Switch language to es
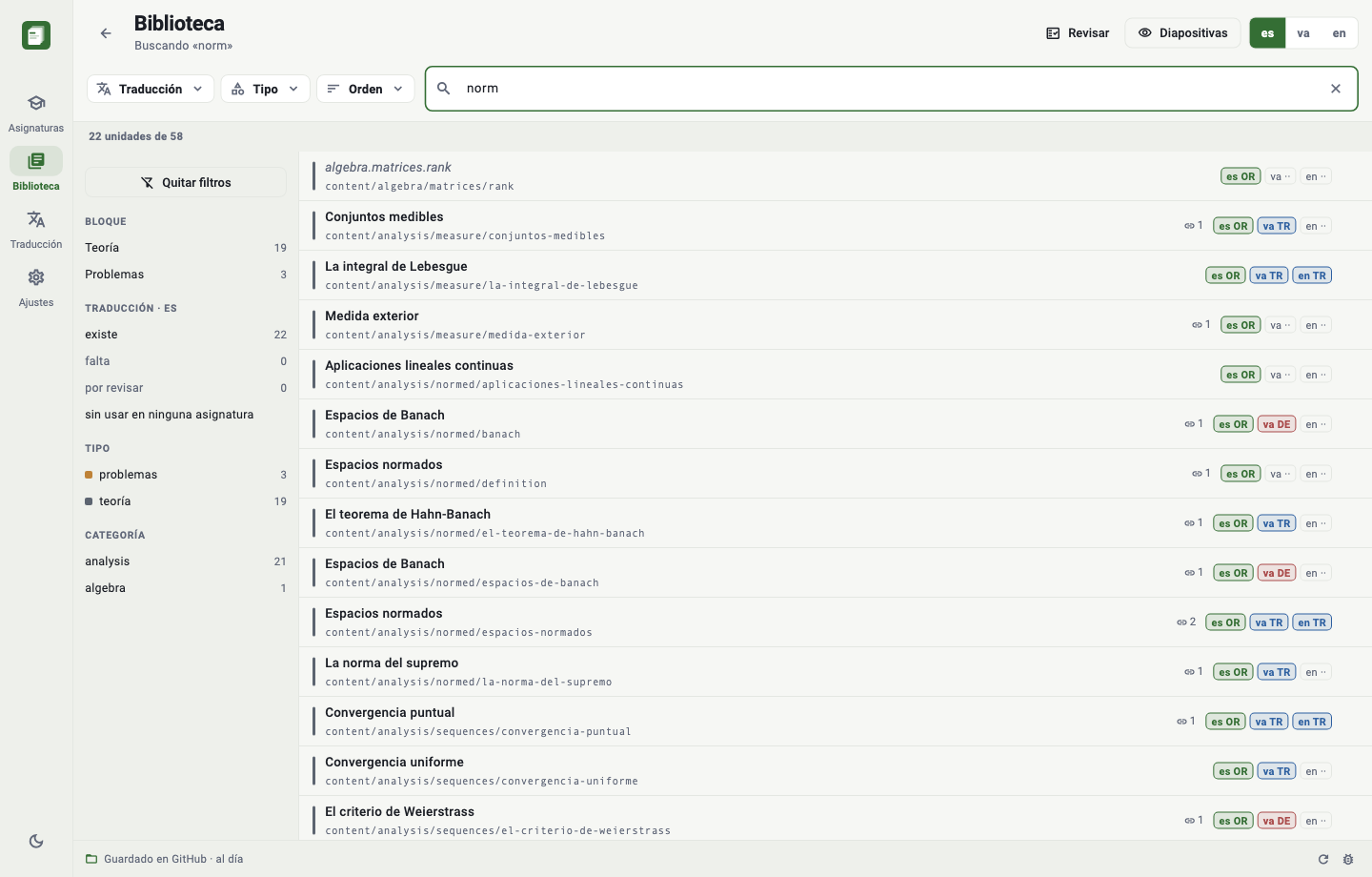The height and width of the screenshot is (877, 1372). coord(1267,33)
